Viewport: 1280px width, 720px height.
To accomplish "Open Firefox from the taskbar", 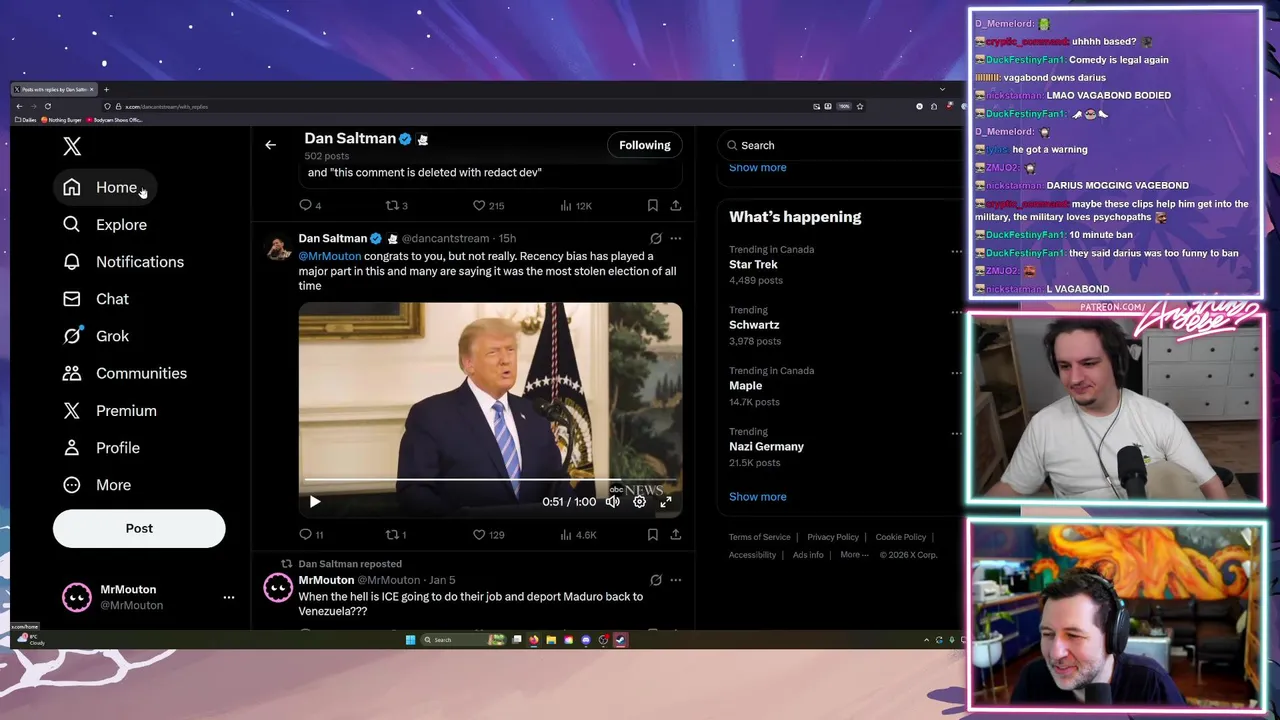I will tap(534, 640).
